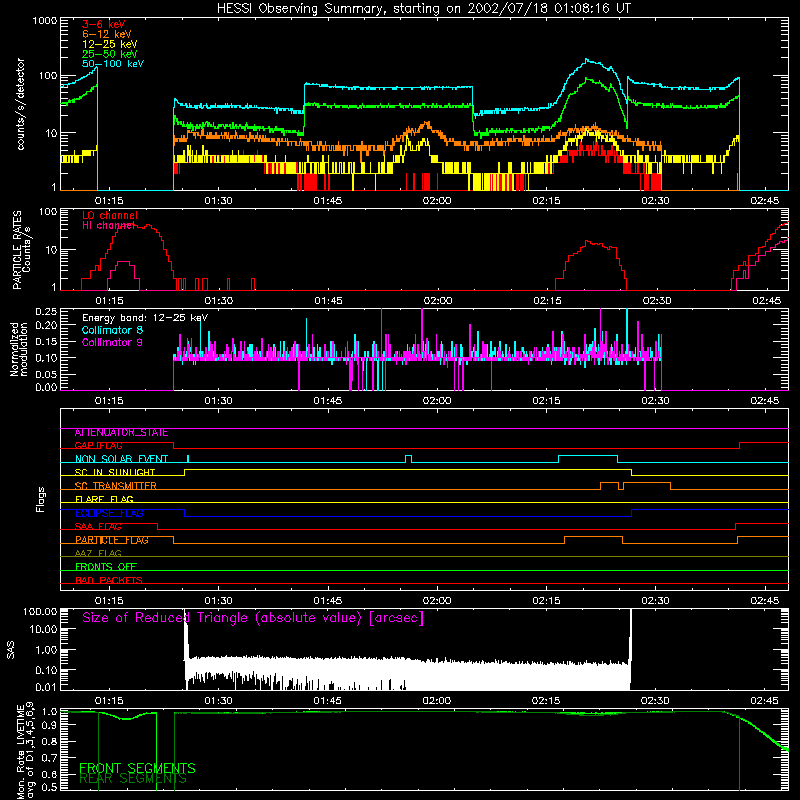The image size is (800, 800).
Task: Select the PARTICLE_FLAG label
Action: pos(112,540)
